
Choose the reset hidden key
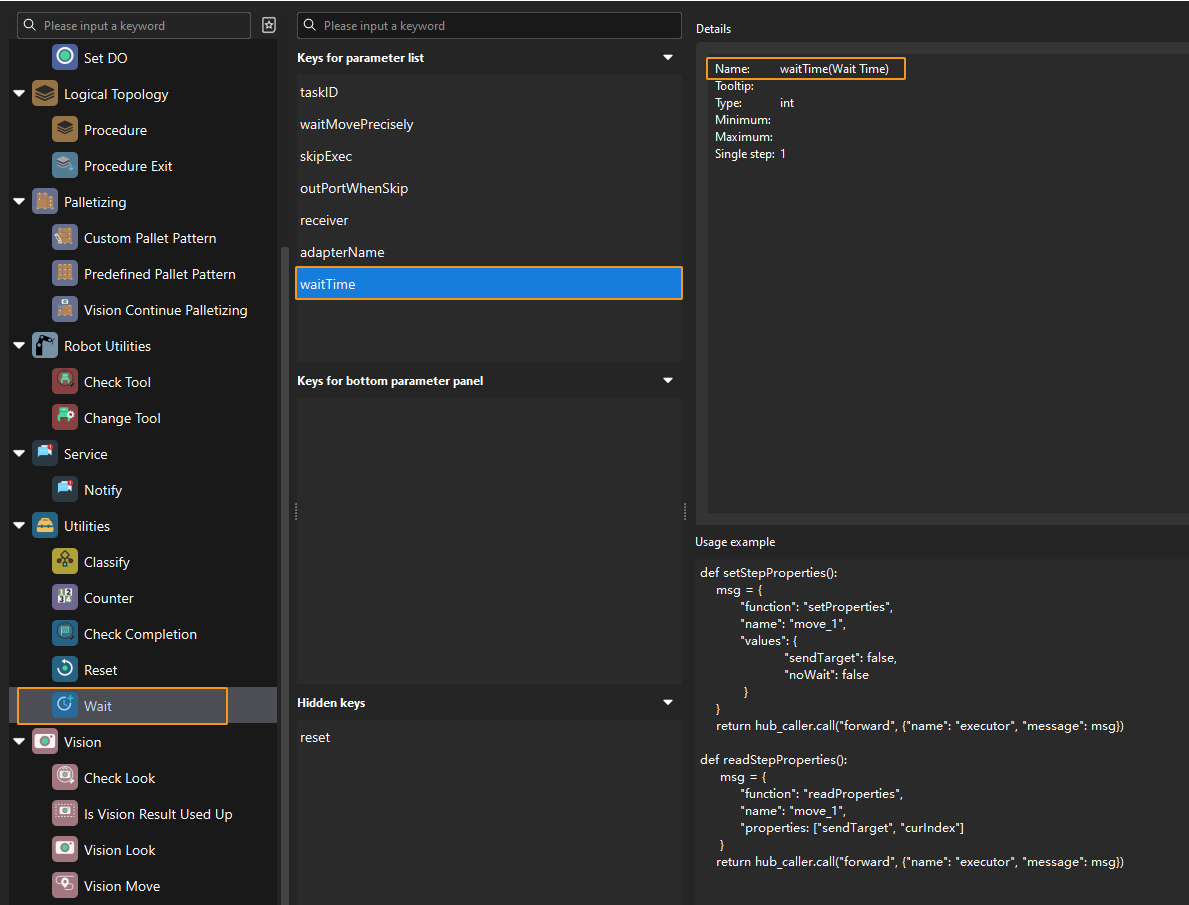point(315,737)
